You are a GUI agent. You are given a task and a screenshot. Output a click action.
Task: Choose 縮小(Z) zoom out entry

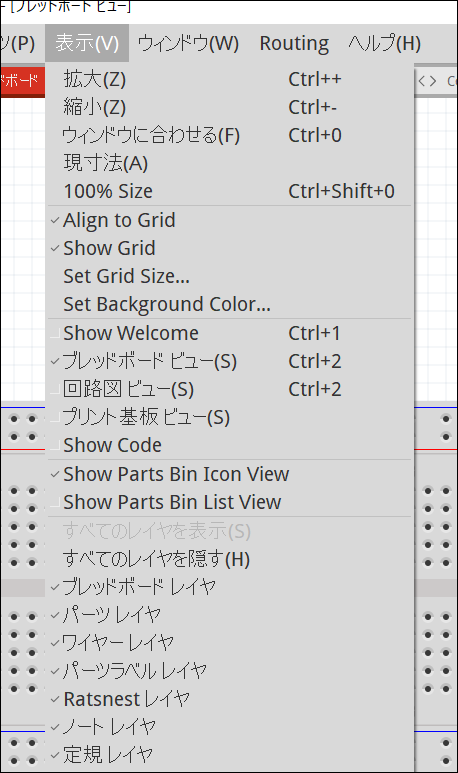(x=229, y=107)
